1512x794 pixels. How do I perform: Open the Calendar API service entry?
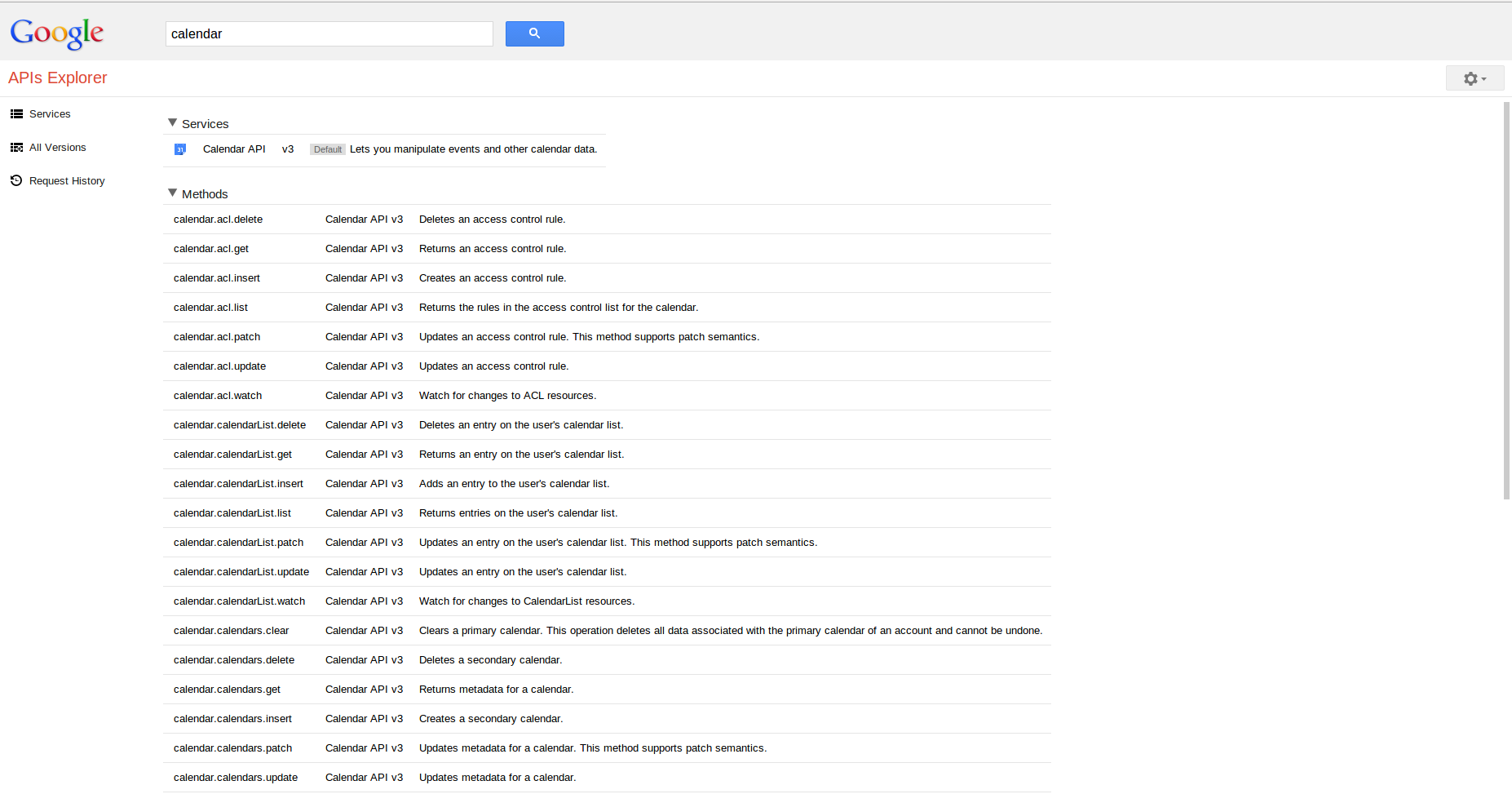point(234,149)
